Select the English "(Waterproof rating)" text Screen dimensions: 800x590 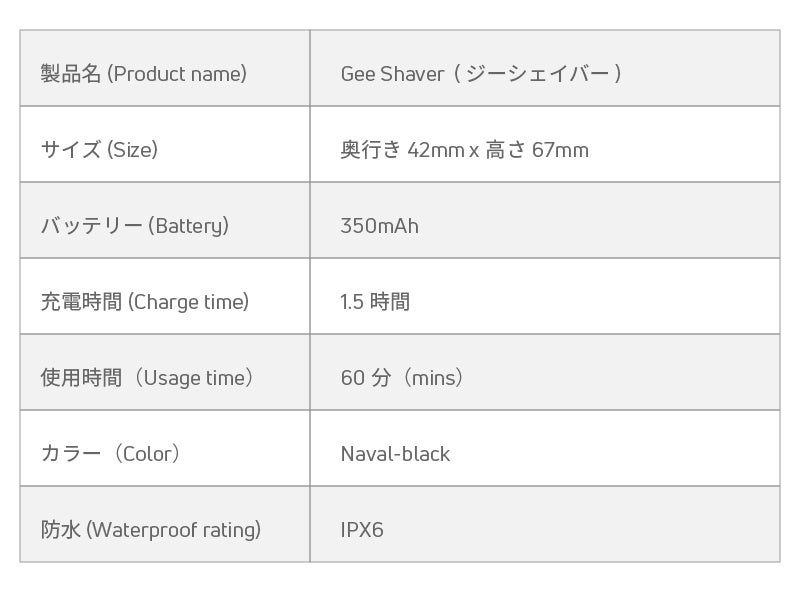point(174,530)
